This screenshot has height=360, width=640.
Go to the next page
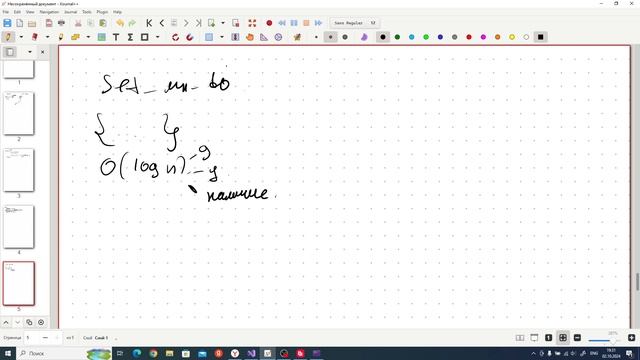click(186, 23)
